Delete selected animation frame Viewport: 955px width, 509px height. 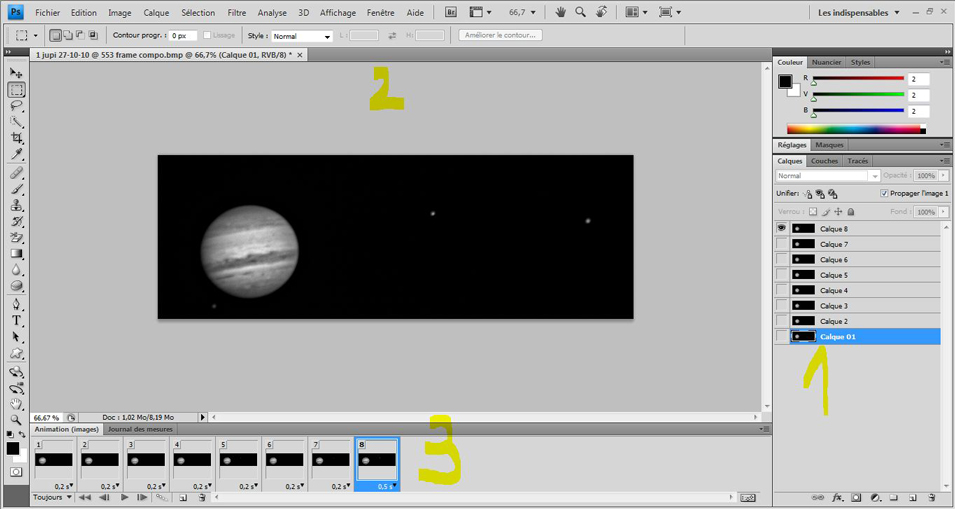pos(202,497)
